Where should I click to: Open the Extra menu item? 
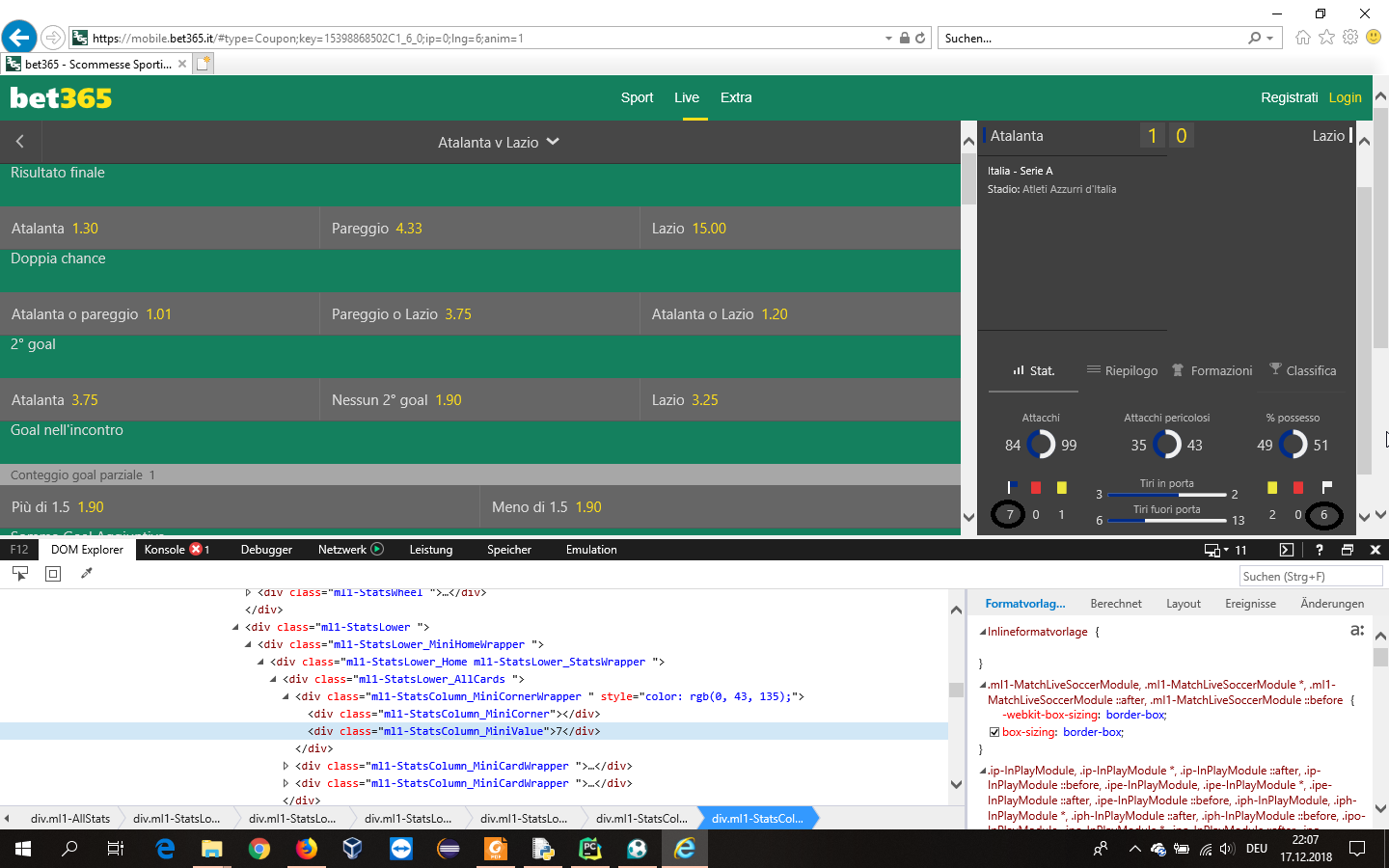pos(736,97)
